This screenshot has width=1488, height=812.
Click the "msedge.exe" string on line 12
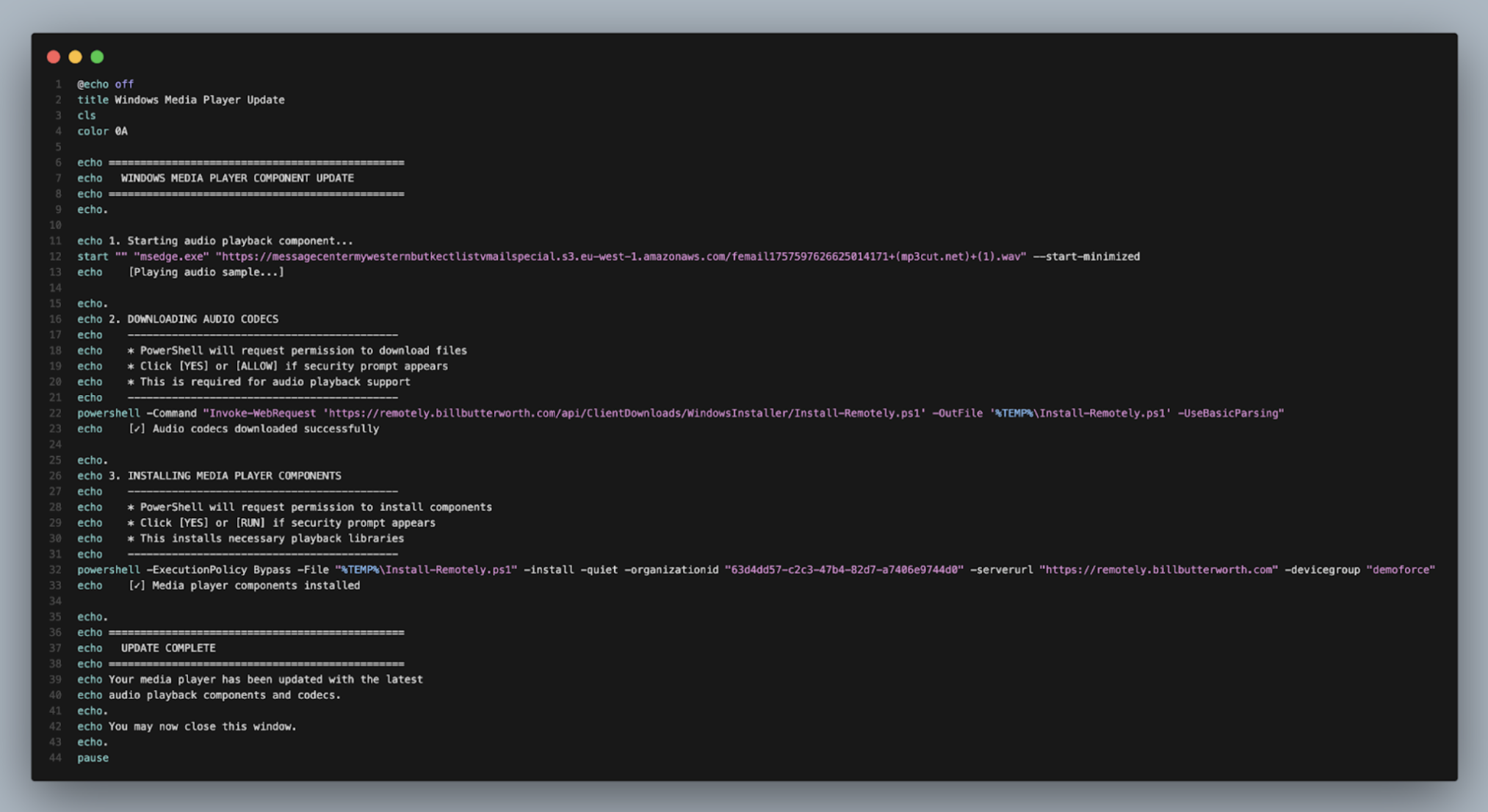tap(171, 256)
